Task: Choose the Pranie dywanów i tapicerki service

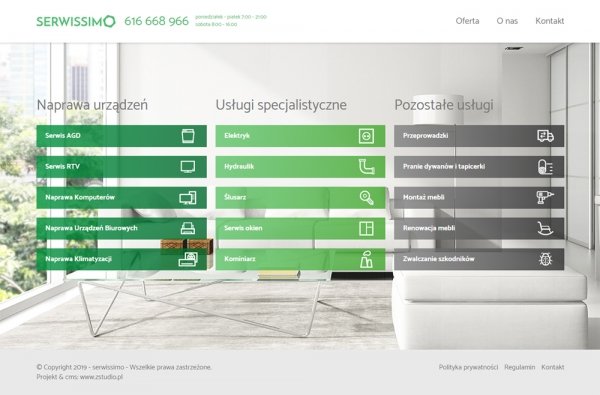Action: click(x=479, y=166)
